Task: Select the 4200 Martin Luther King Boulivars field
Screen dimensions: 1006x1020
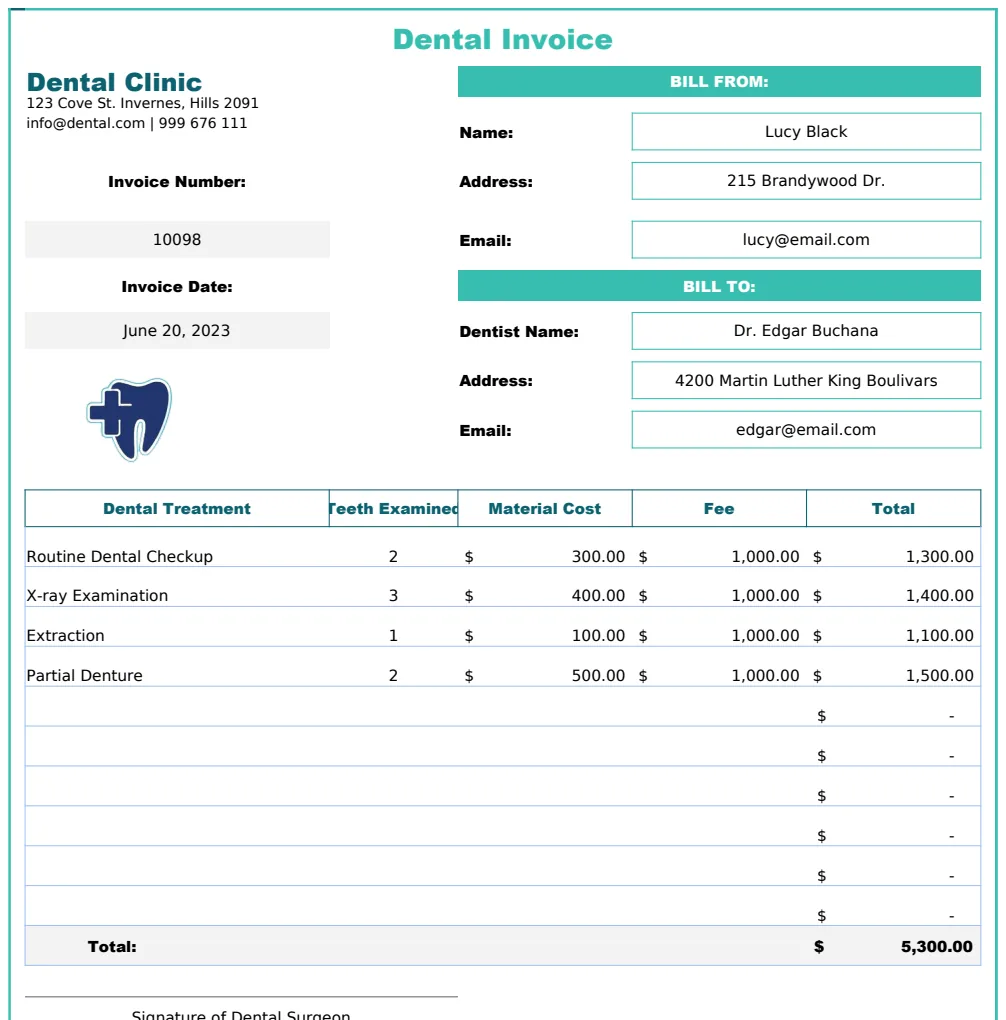Action: (x=806, y=381)
